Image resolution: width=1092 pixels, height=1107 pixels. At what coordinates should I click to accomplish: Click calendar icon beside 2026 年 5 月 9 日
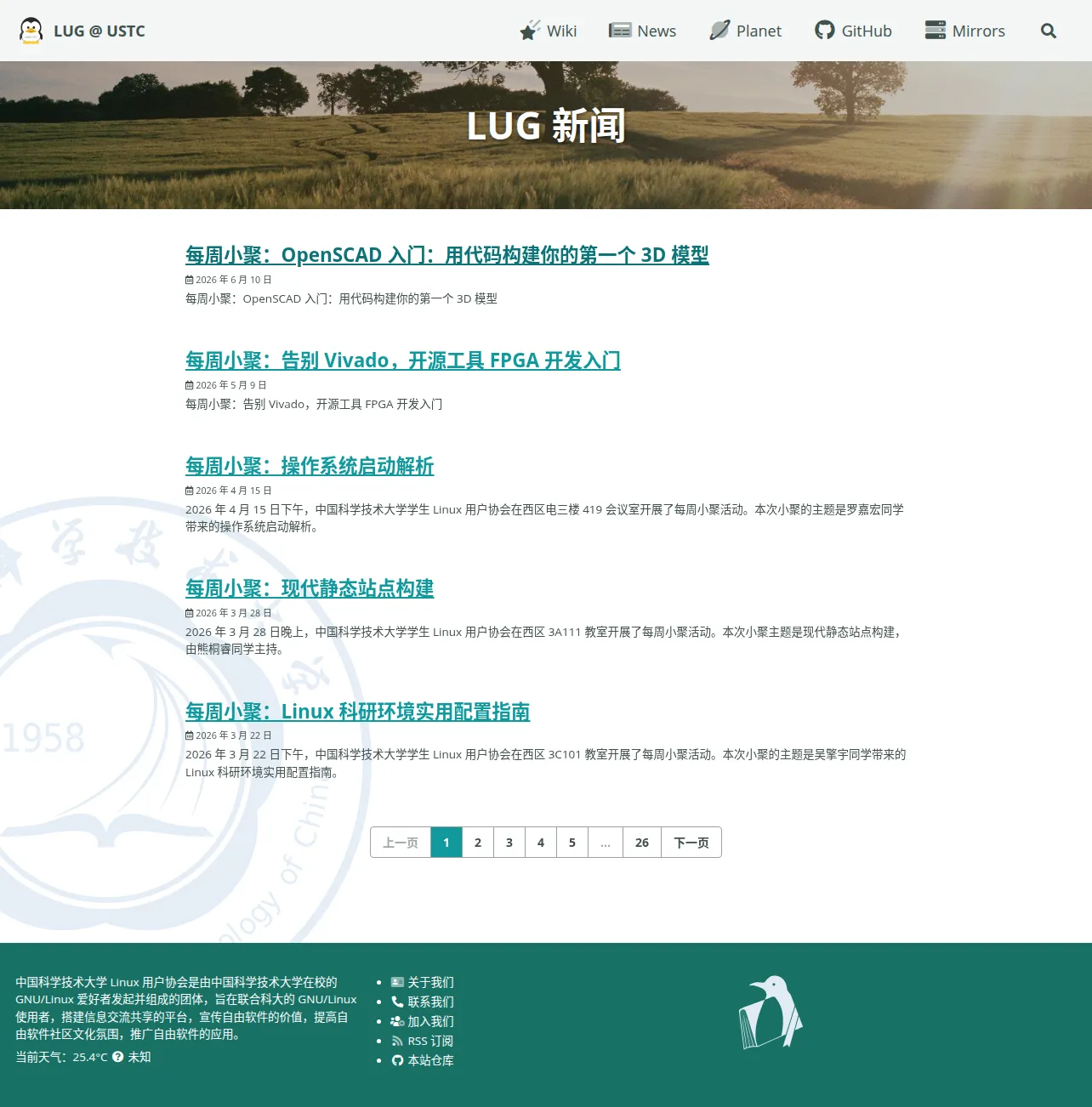(x=190, y=385)
